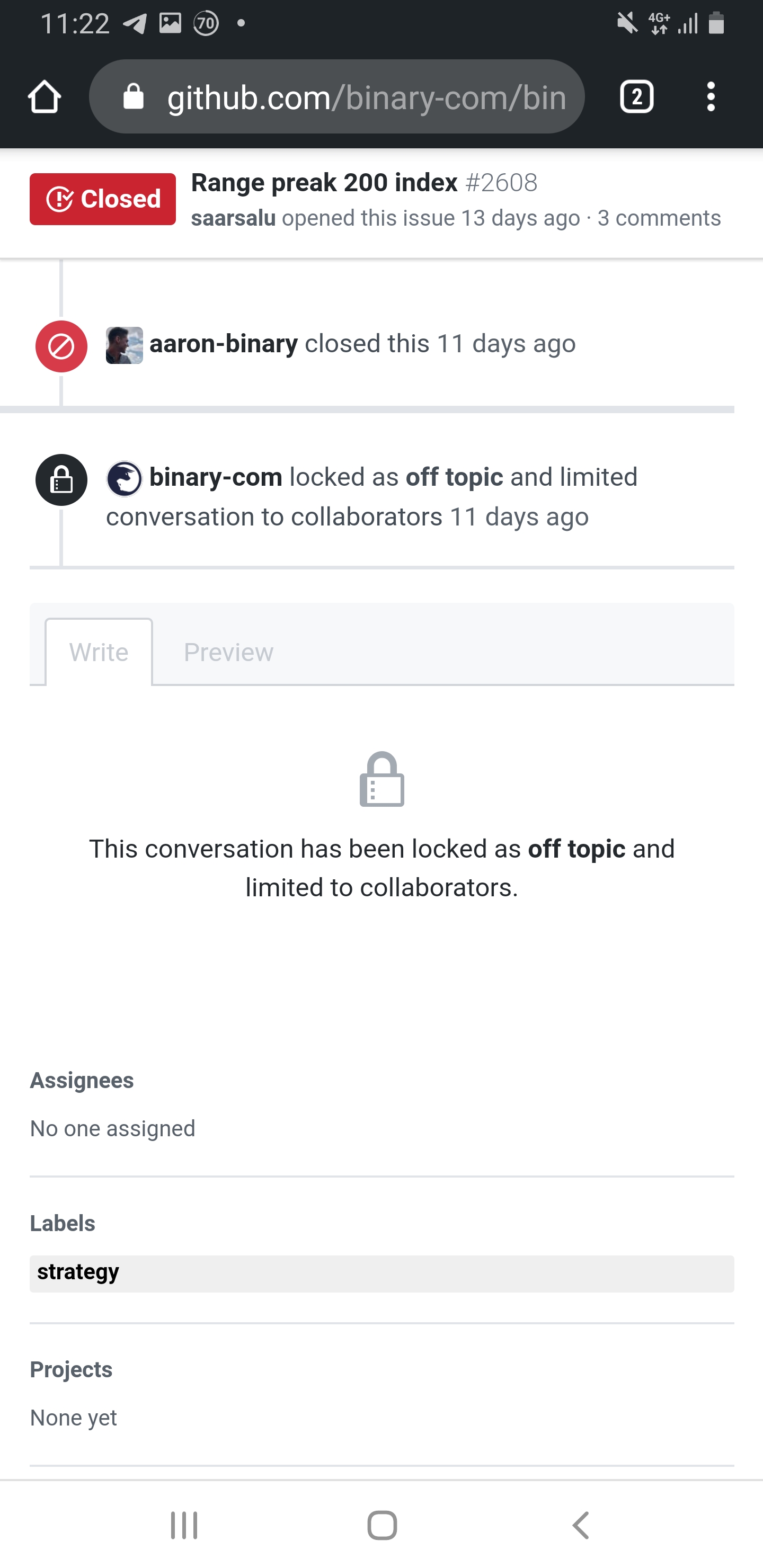The width and height of the screenshot is (763, 1568).
Task: Open the browser tab switcher
Action: pos(636,96)
